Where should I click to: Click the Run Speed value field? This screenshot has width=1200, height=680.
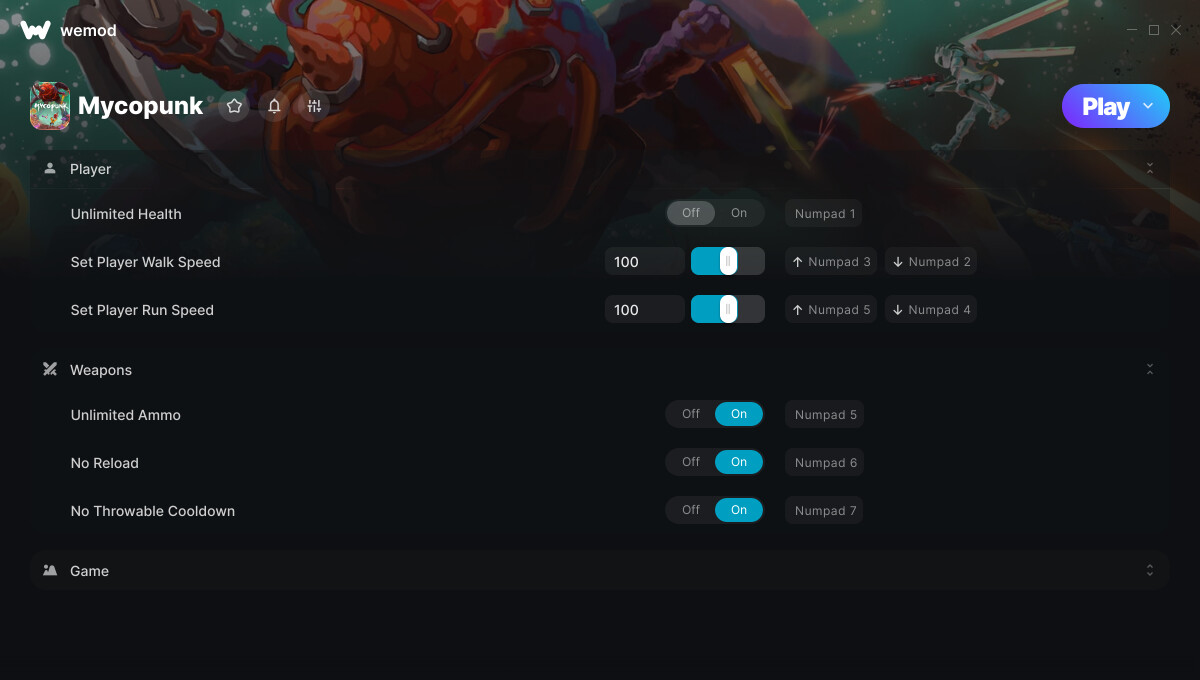pos(645,310)
